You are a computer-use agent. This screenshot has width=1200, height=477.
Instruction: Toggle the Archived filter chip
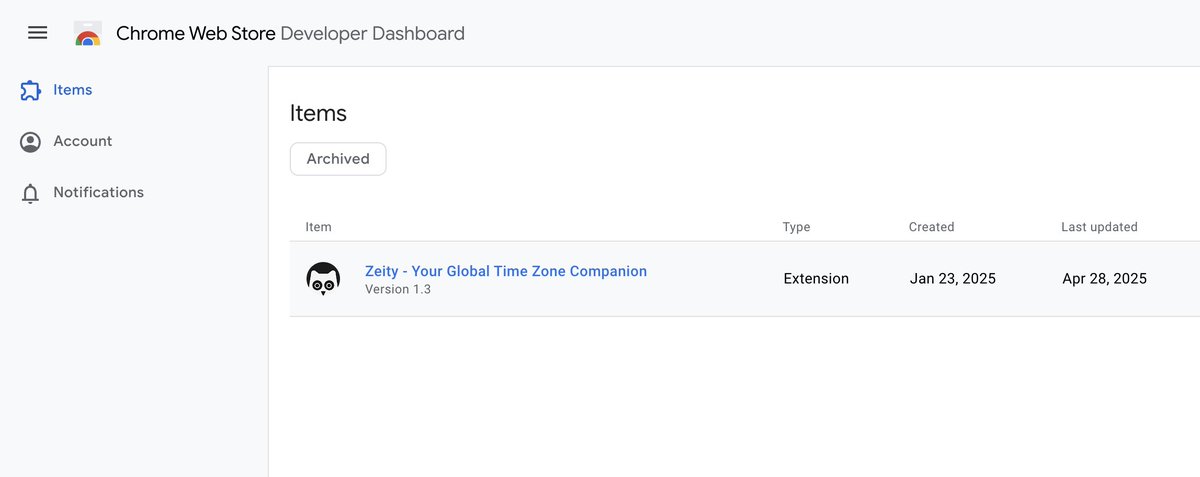point(338,159)
